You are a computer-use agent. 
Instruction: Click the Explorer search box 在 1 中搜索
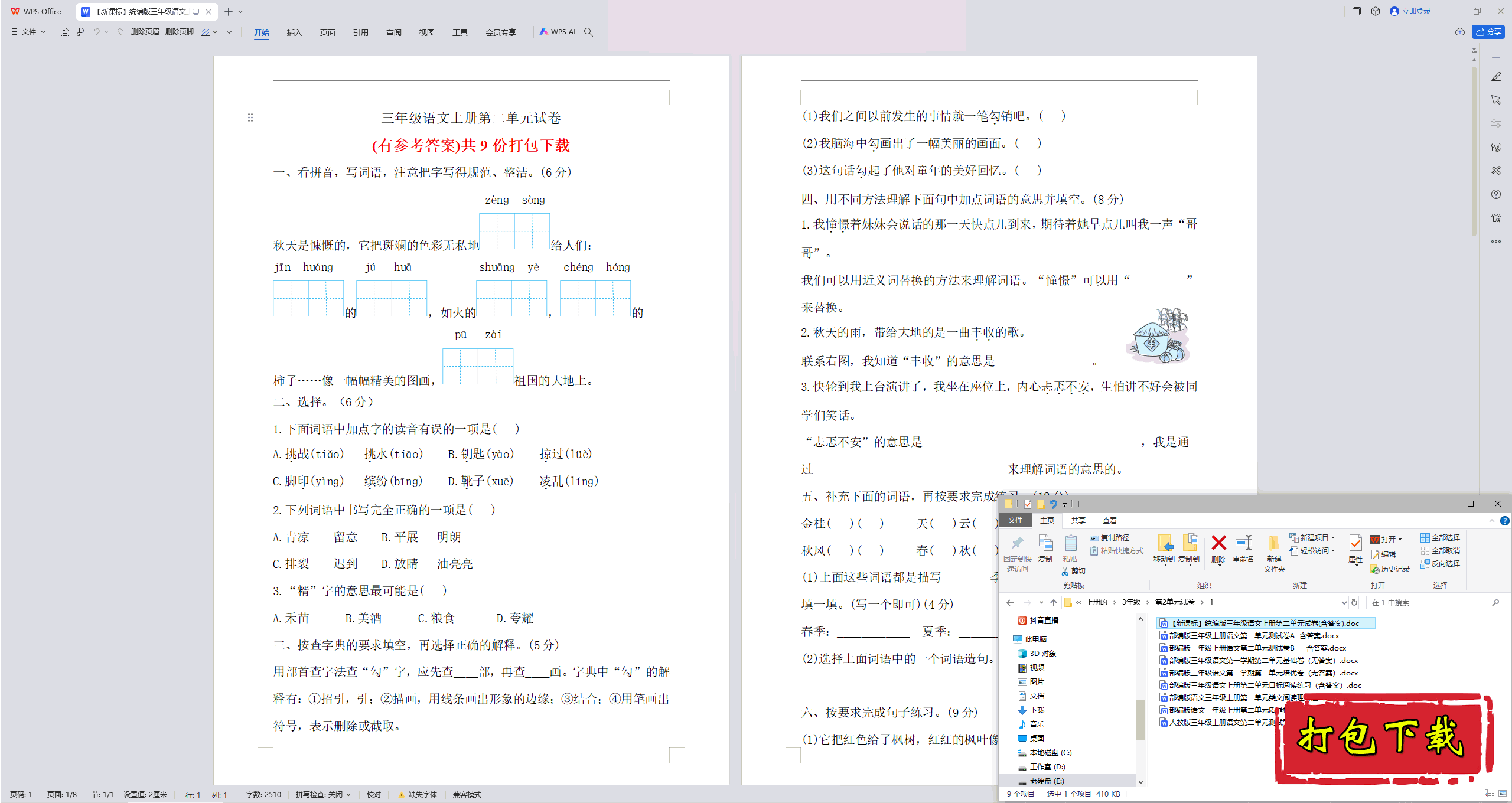1435,603
